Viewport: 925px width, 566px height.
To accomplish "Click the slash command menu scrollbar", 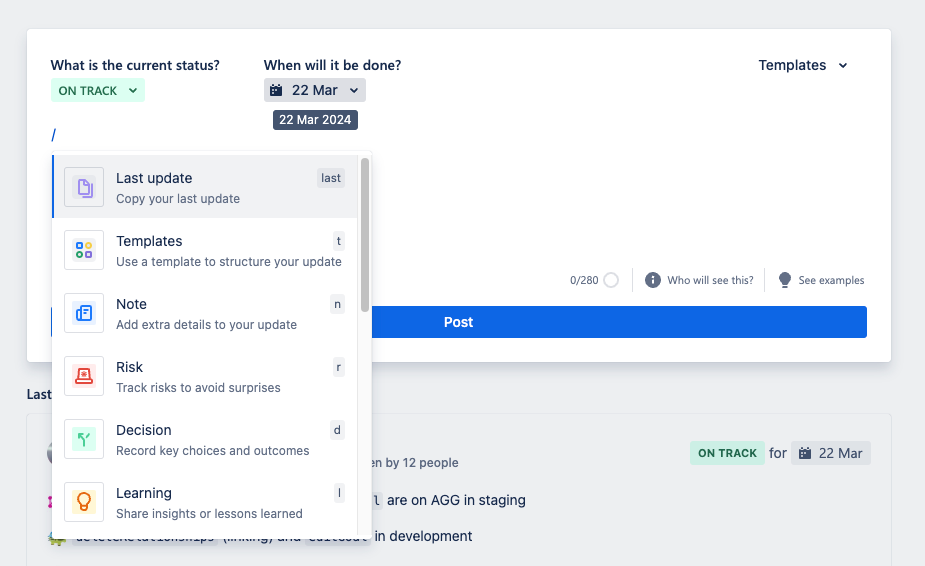I will coord(365,235).
